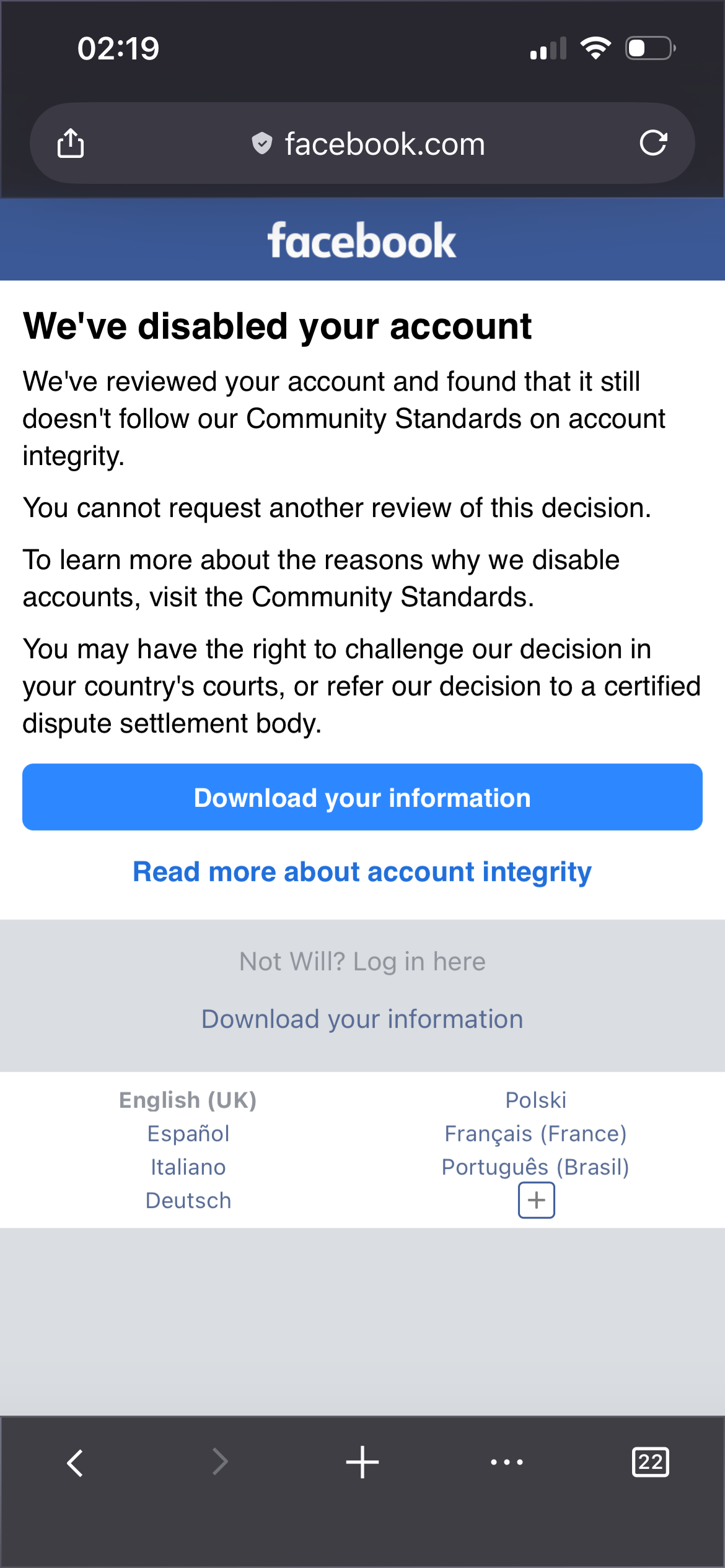Screen dimensions: 725x1568
Task: Select English (UK) as the language
Action: (187, 1100)
